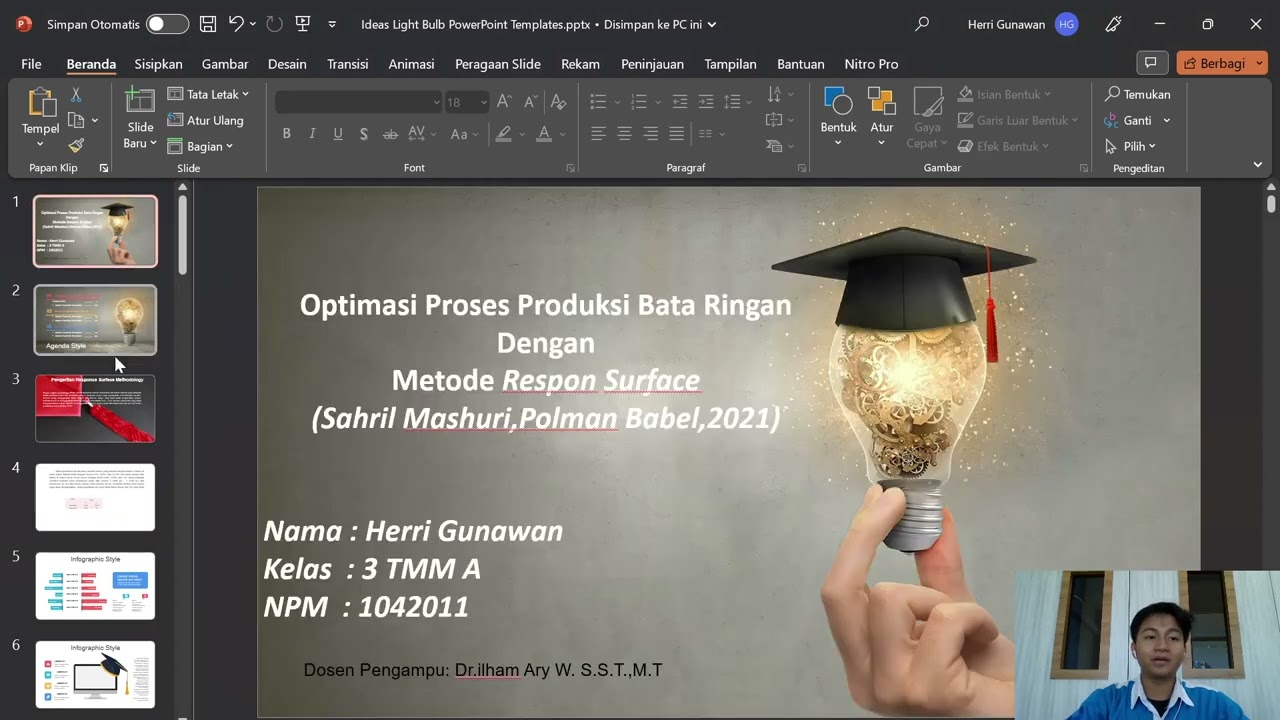Screen dimensions: 1280x720
Task: Click the pen-and-sparkle icon in title bar
Action: 1113,24
